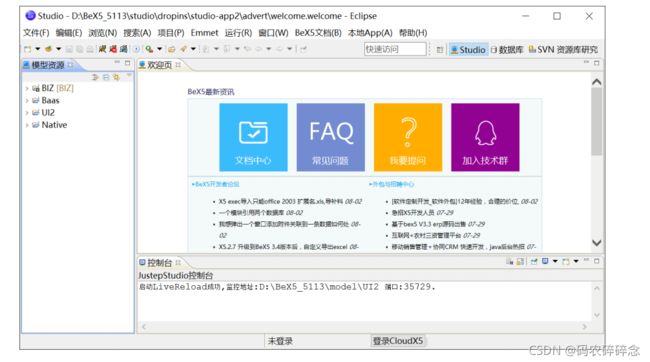Open the 窗口(W) menu
This screenshot has height=362, width=650.
click(x=273, y=33)
